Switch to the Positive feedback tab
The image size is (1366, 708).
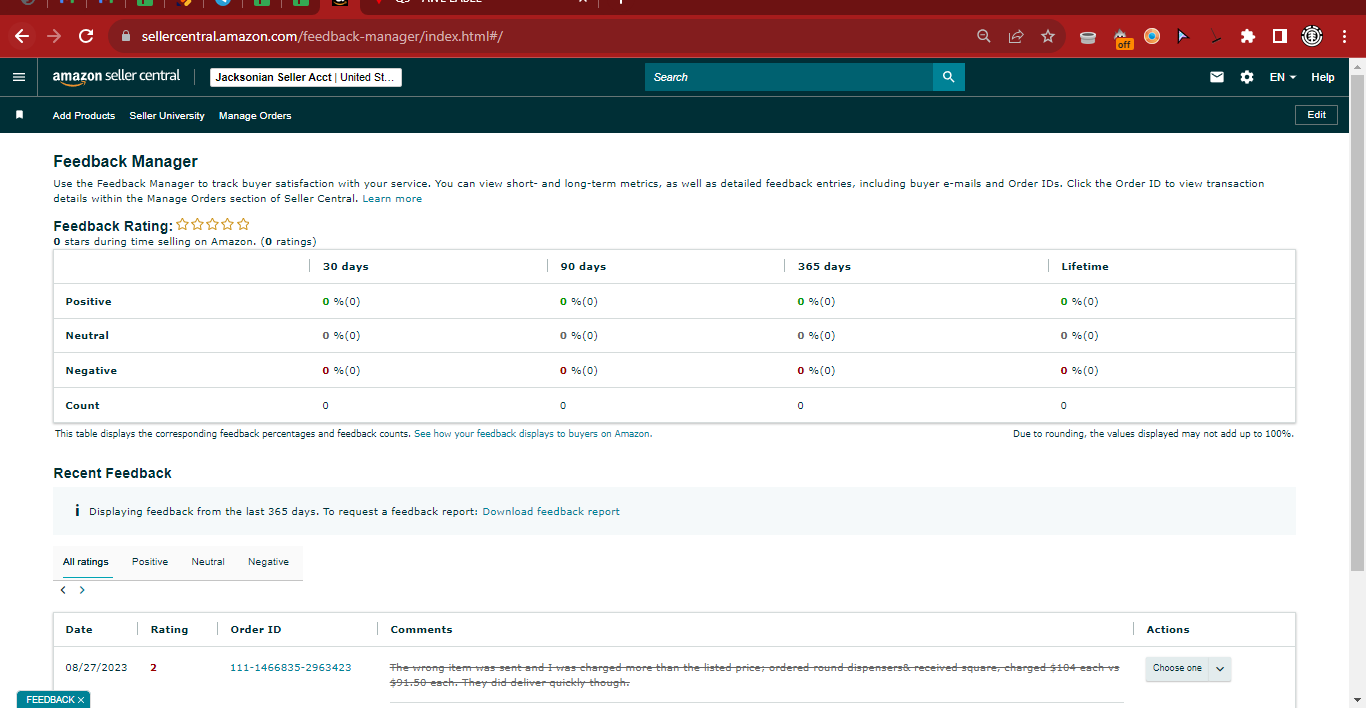point(150,562)
